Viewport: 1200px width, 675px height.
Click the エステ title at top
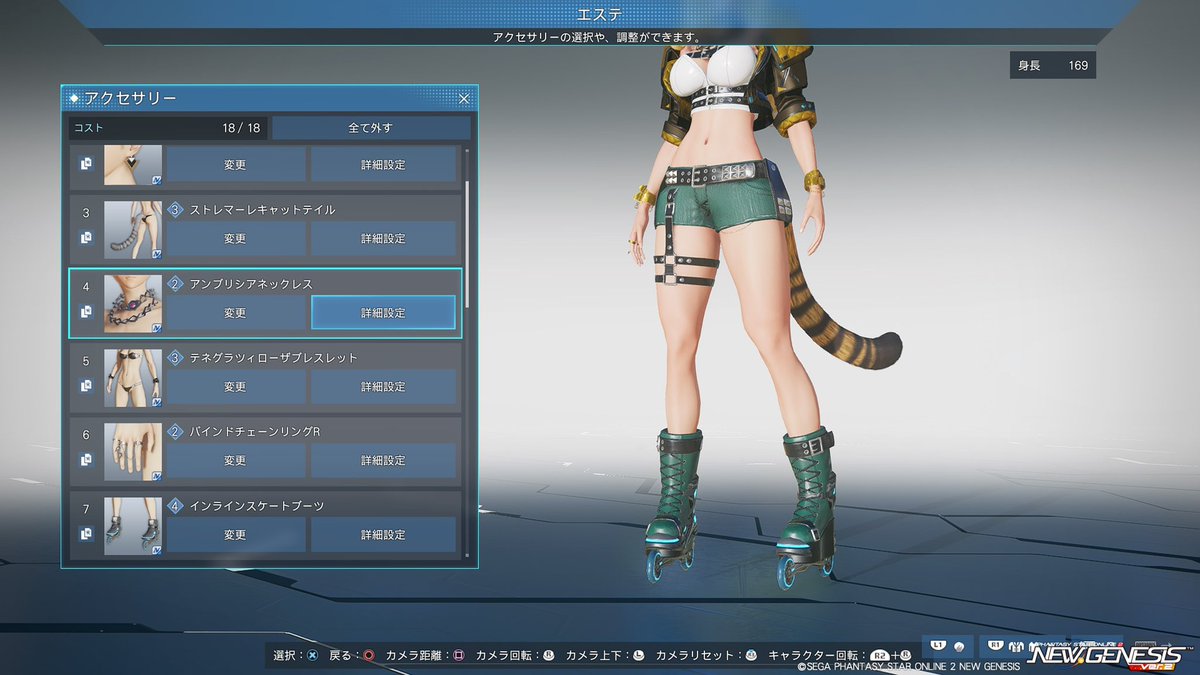pyautogui.click(x=600, y=14)
